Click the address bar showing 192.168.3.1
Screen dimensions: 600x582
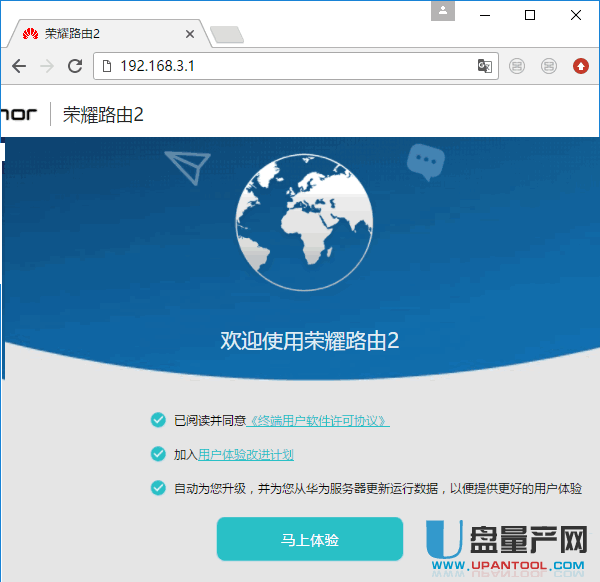click(x=295, y=66)
